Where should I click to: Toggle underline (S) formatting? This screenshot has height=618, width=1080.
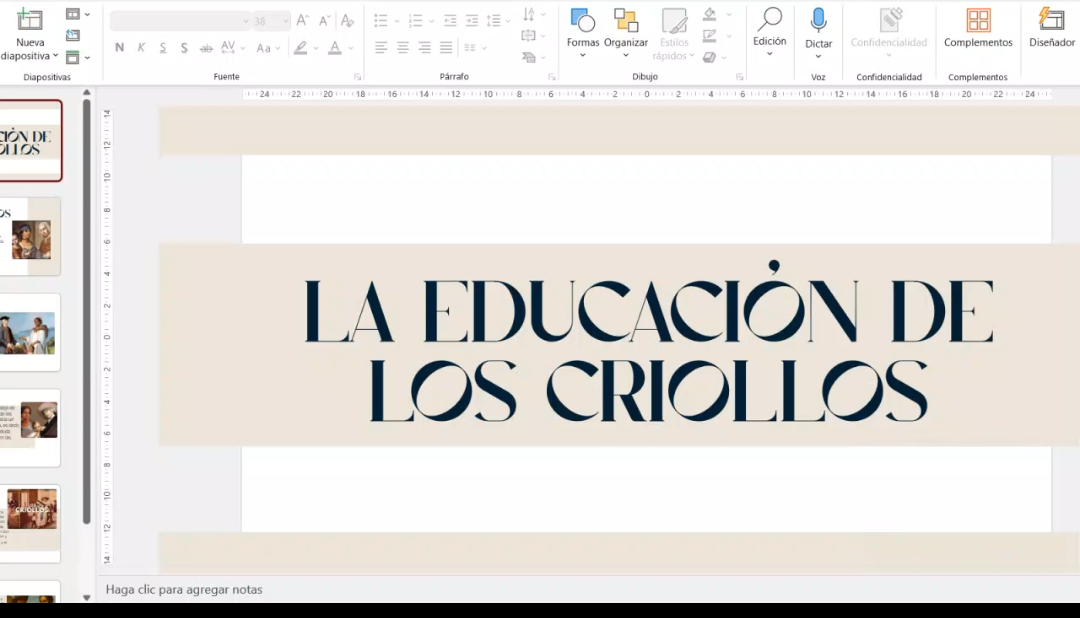pyautogui.click(x=162, y=48)
